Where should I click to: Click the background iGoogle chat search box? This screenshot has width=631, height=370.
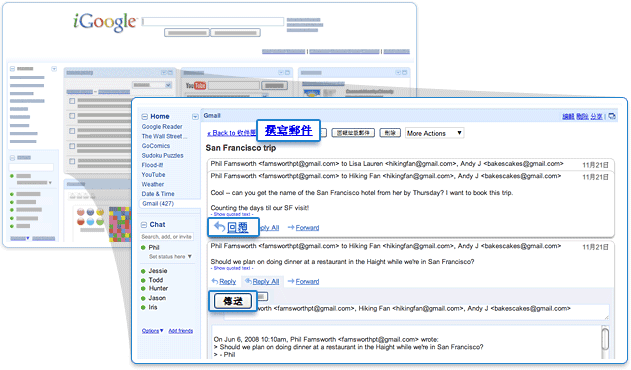coord(31,167)
